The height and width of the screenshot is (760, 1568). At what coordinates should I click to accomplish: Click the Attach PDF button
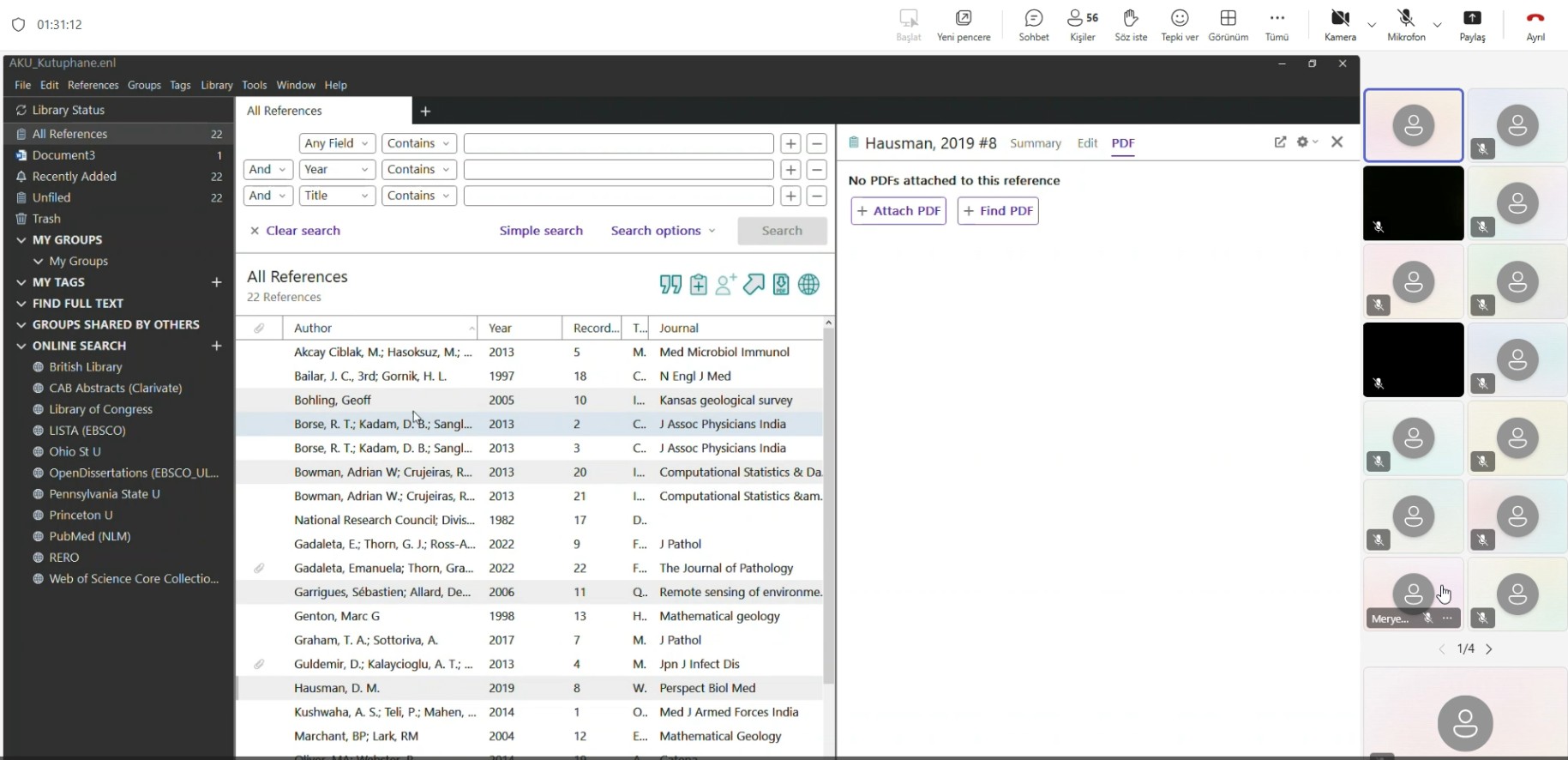pos(898,211)
